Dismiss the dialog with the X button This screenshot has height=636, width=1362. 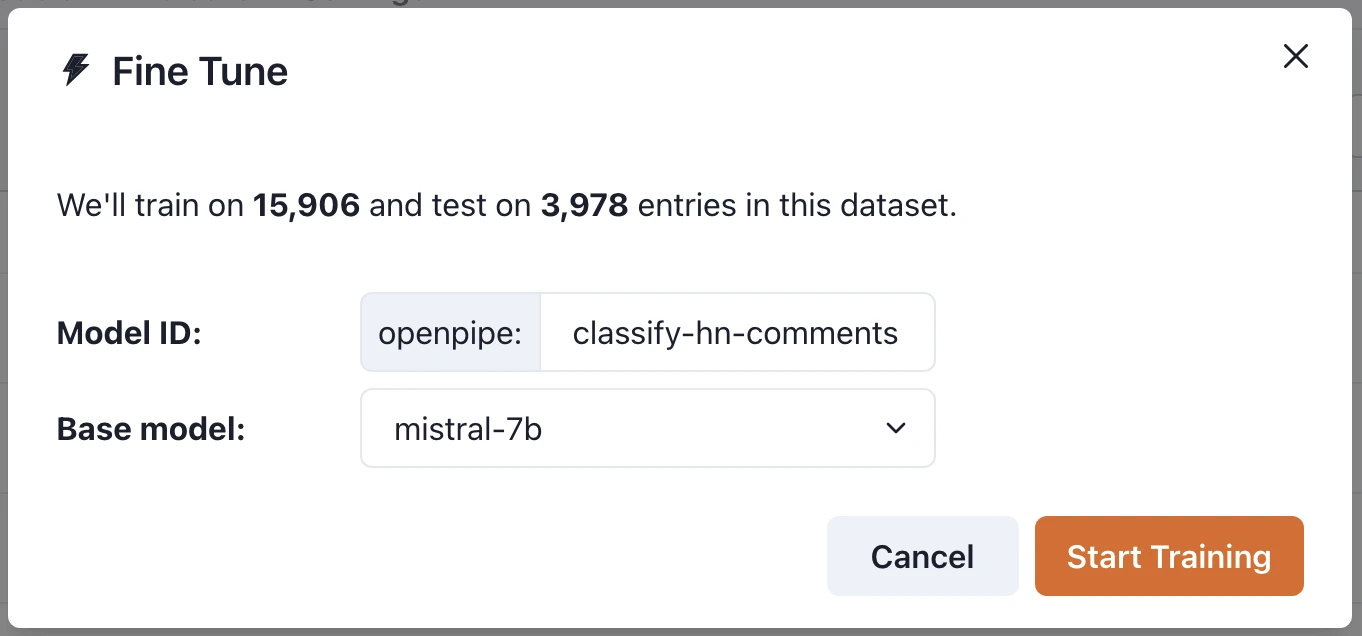click(1295, 56)
